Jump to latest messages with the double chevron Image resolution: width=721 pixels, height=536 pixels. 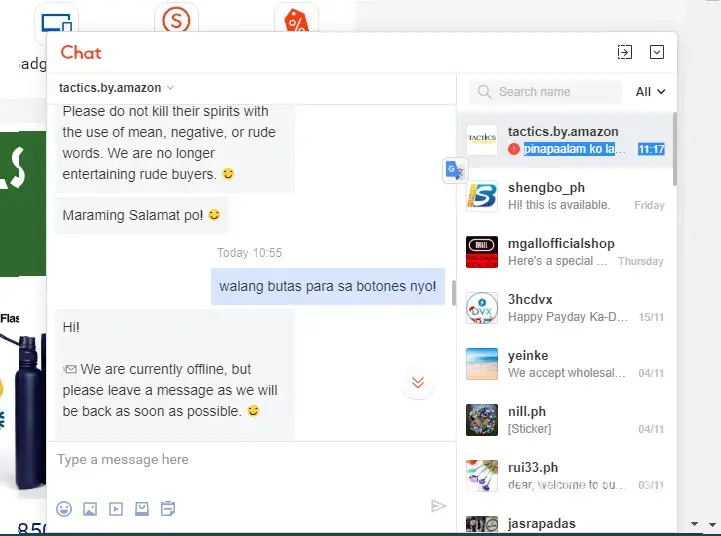[x=418, y=382]
